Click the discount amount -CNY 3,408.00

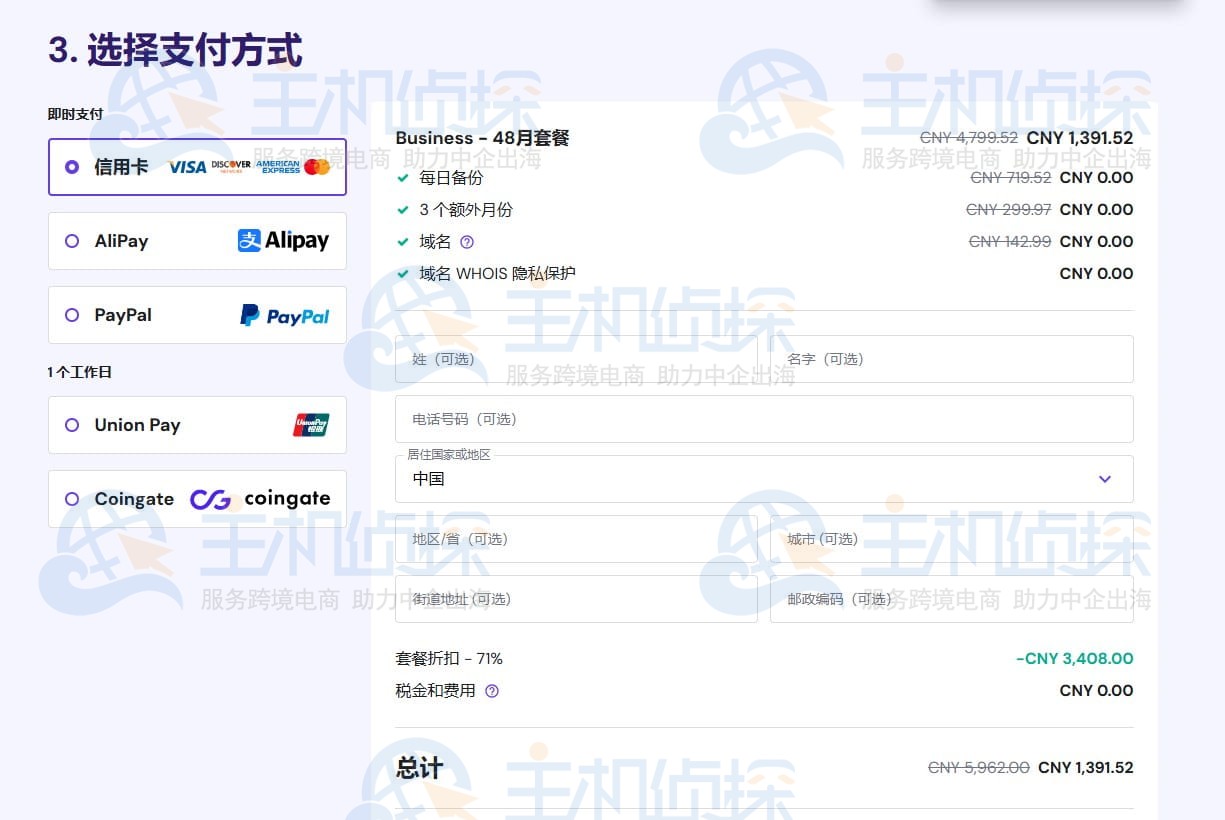(1074, 659)
